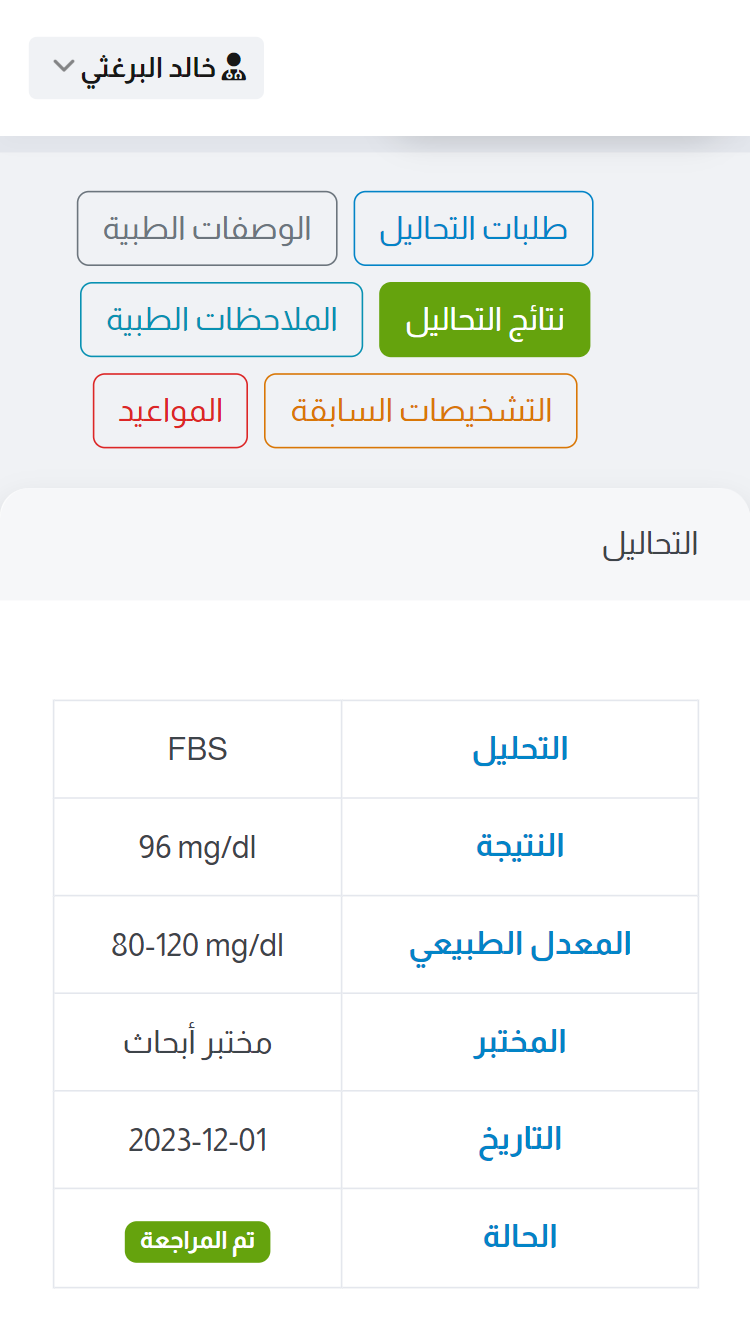Screen dimensions: 750x1334
Task: Select the النتيجة row value 96 mg/dl
Action: coord(197,846)
